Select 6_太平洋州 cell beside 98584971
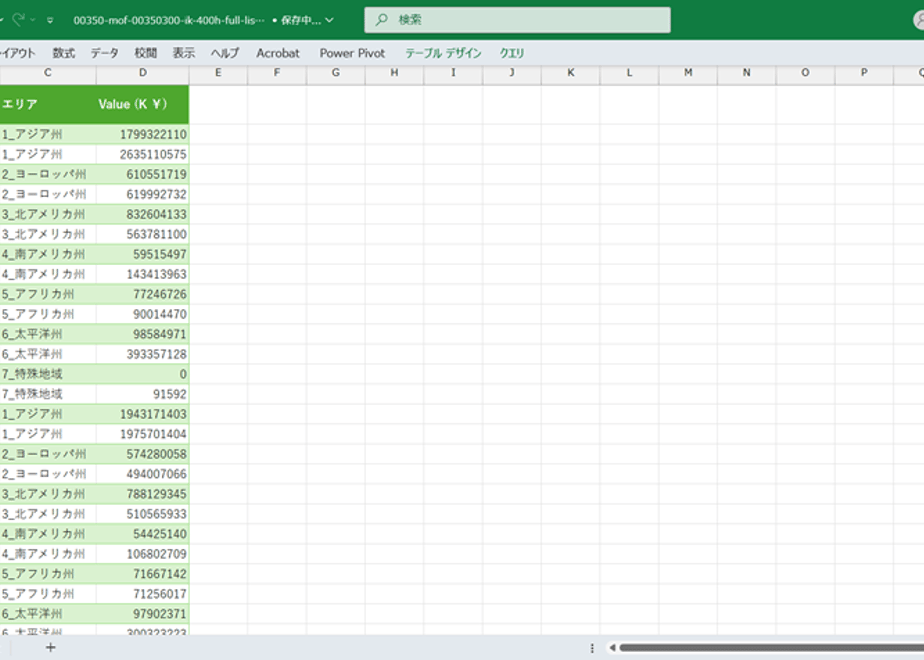The image size is (924, 660). coord(48,334)
